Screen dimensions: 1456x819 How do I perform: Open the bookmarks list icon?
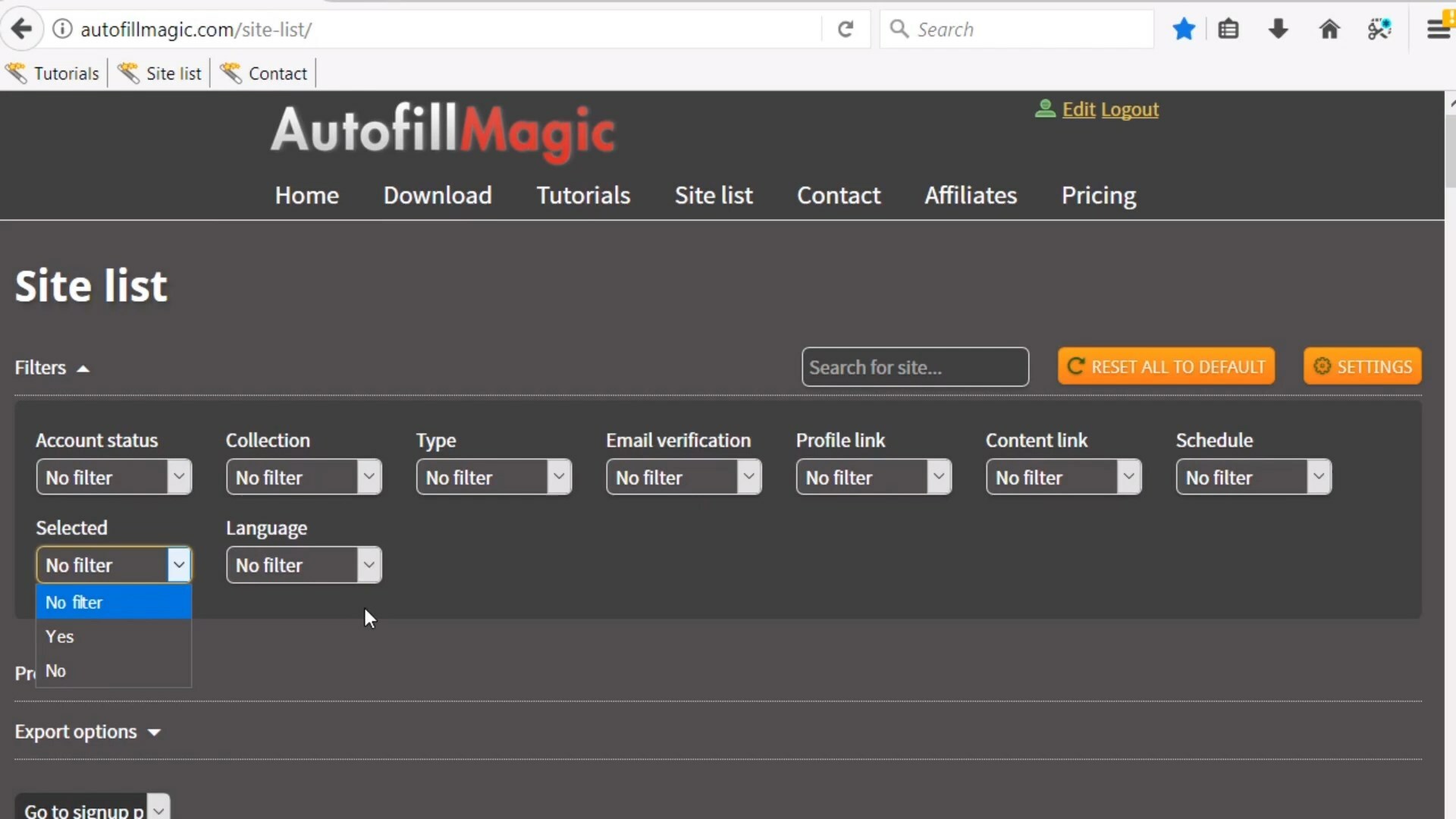tap(1228, 29)
